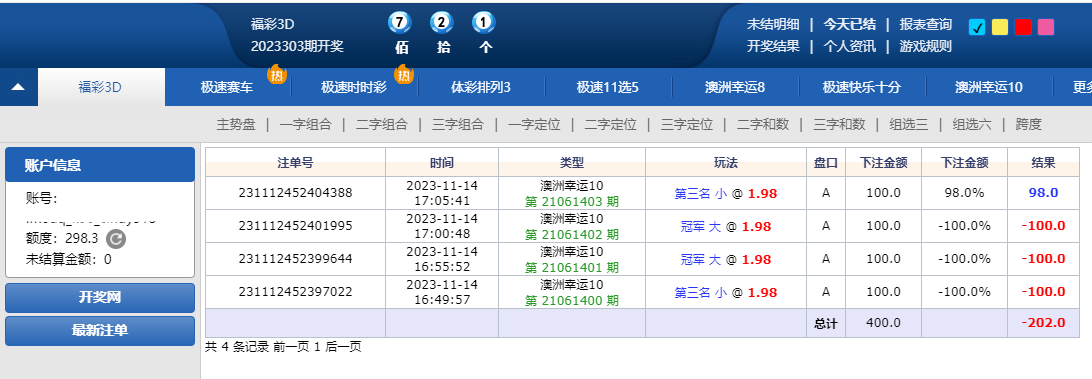Click the 2023303期开奖 draw label
Viewport: 1092px width, 379px height.
(x=297, y=47)
